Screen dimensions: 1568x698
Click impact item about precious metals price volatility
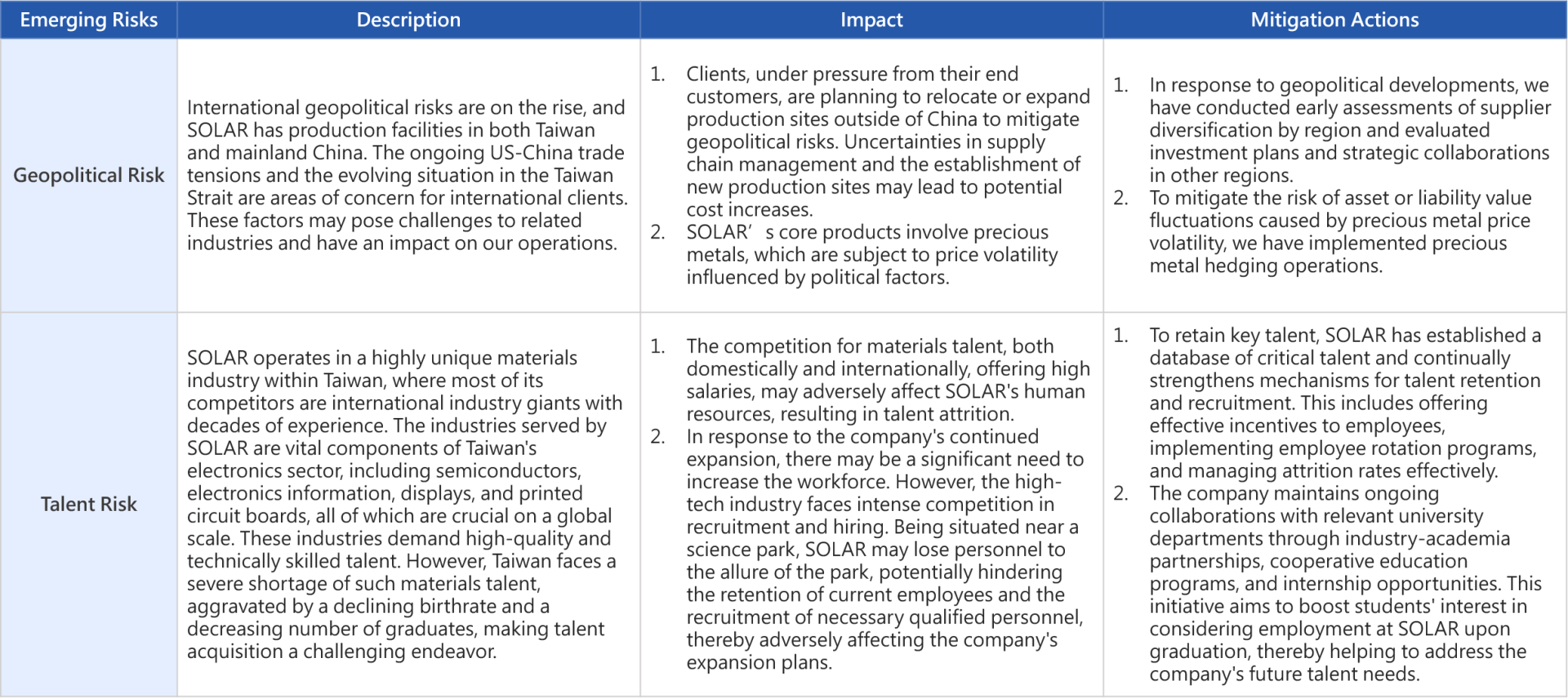[871, 255]
